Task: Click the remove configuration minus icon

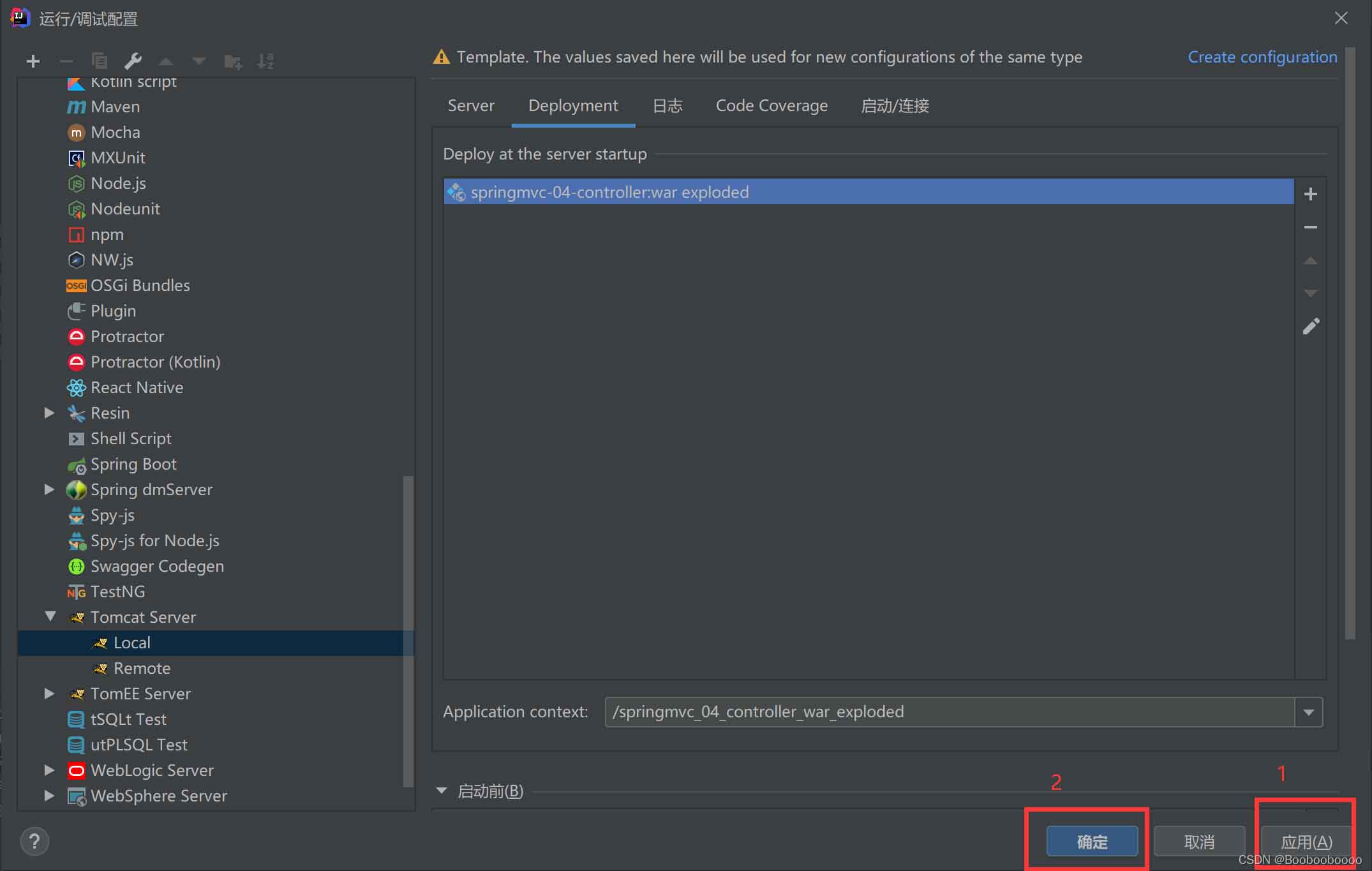Action: [66, 61]
